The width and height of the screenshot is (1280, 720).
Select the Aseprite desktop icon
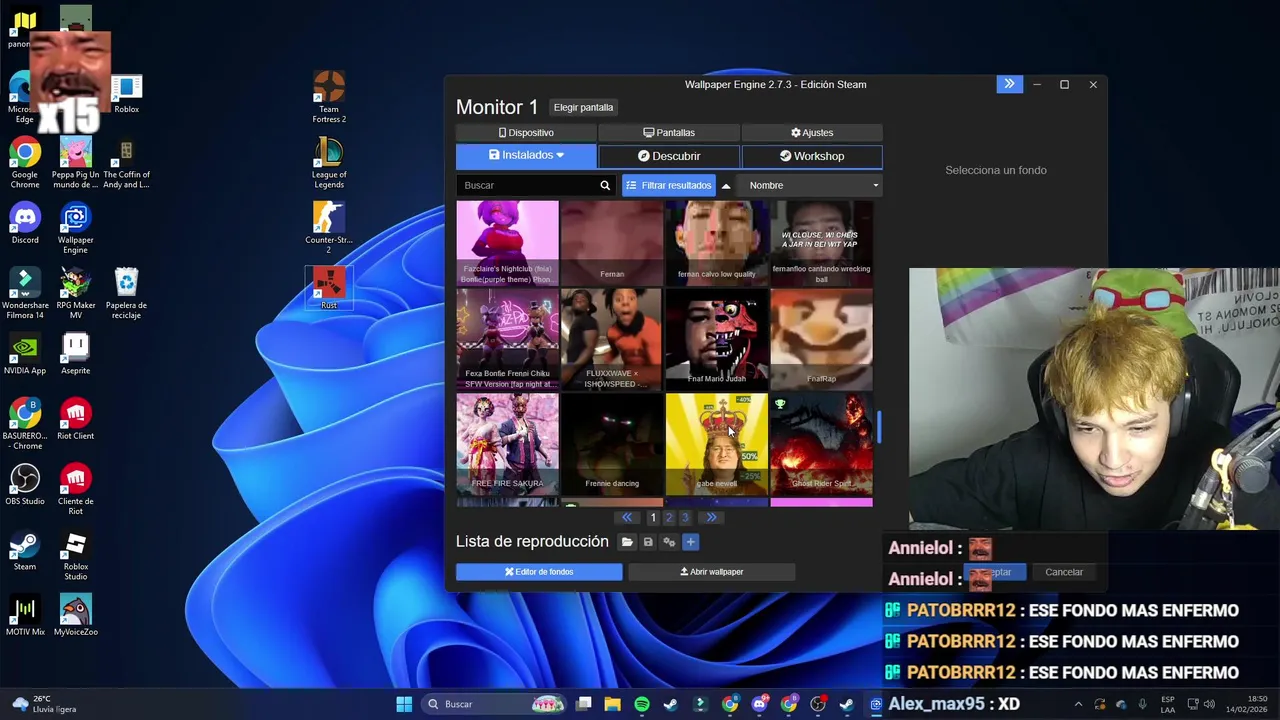[x=75, y=354]
